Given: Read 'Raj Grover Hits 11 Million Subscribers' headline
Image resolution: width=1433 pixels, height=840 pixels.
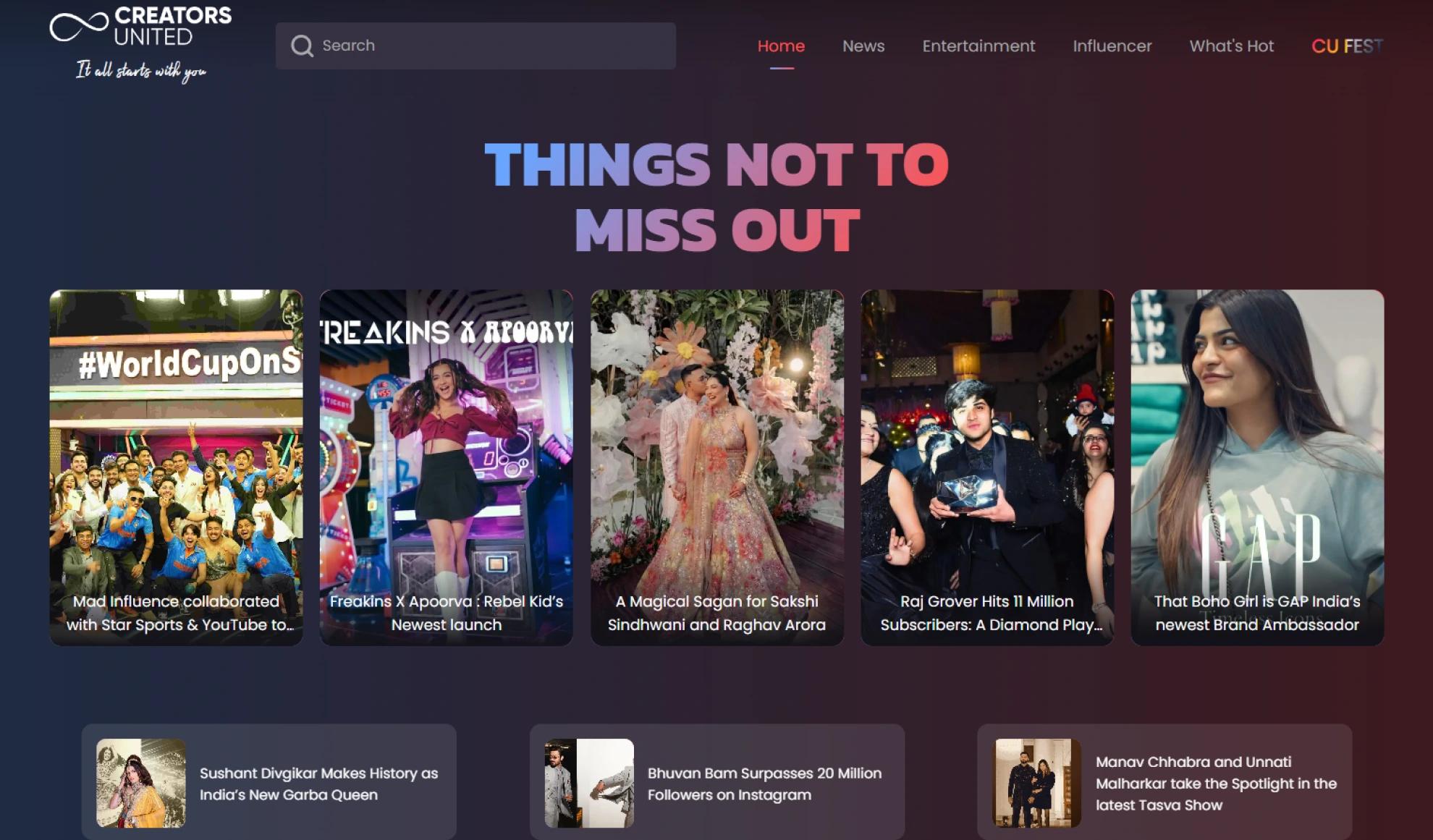Looking at the screenshot, I should [x=991, y=613].
